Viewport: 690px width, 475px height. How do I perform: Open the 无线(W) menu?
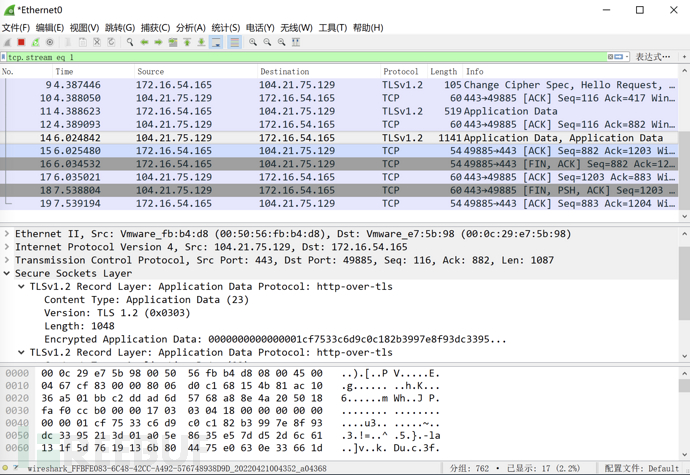297,28
